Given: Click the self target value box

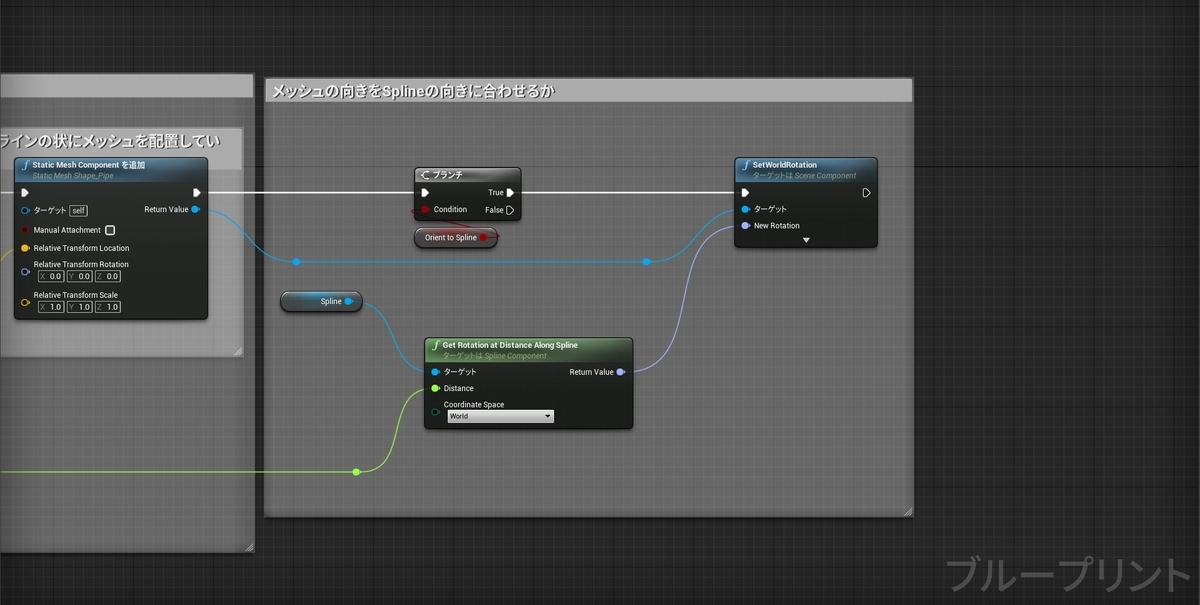Looking at the screenshot, I should pyautogui.click(x=78, y=210).
